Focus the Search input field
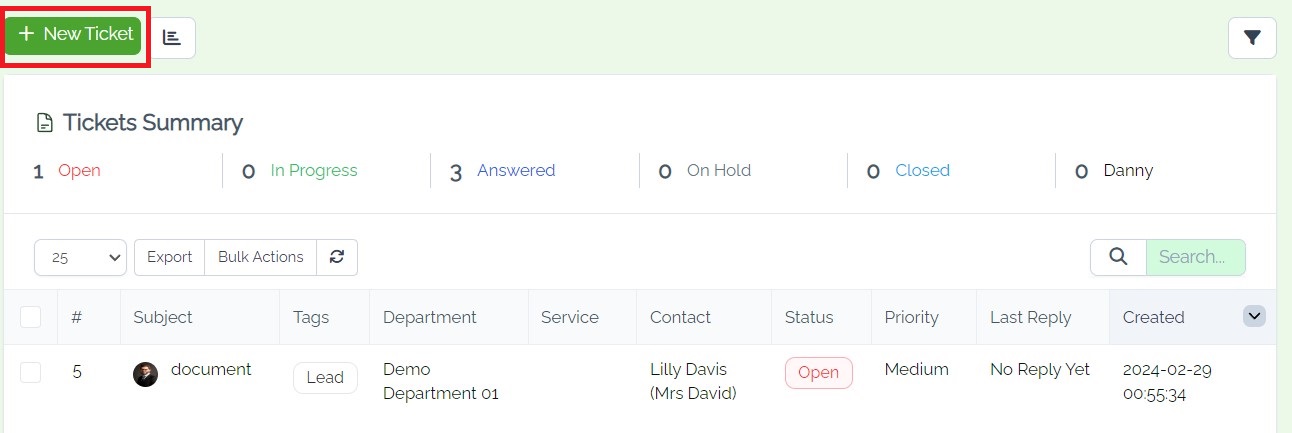The image size is (1292, 433). coord(1196,257)
